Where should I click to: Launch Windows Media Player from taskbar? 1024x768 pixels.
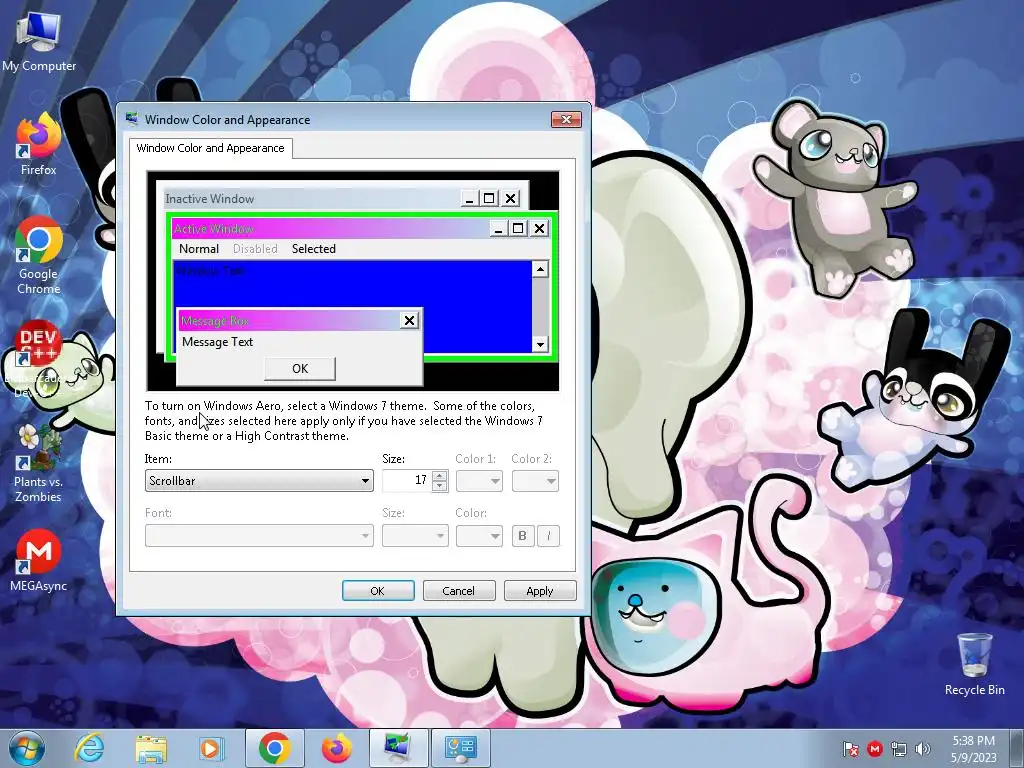(x=210, y=748)
